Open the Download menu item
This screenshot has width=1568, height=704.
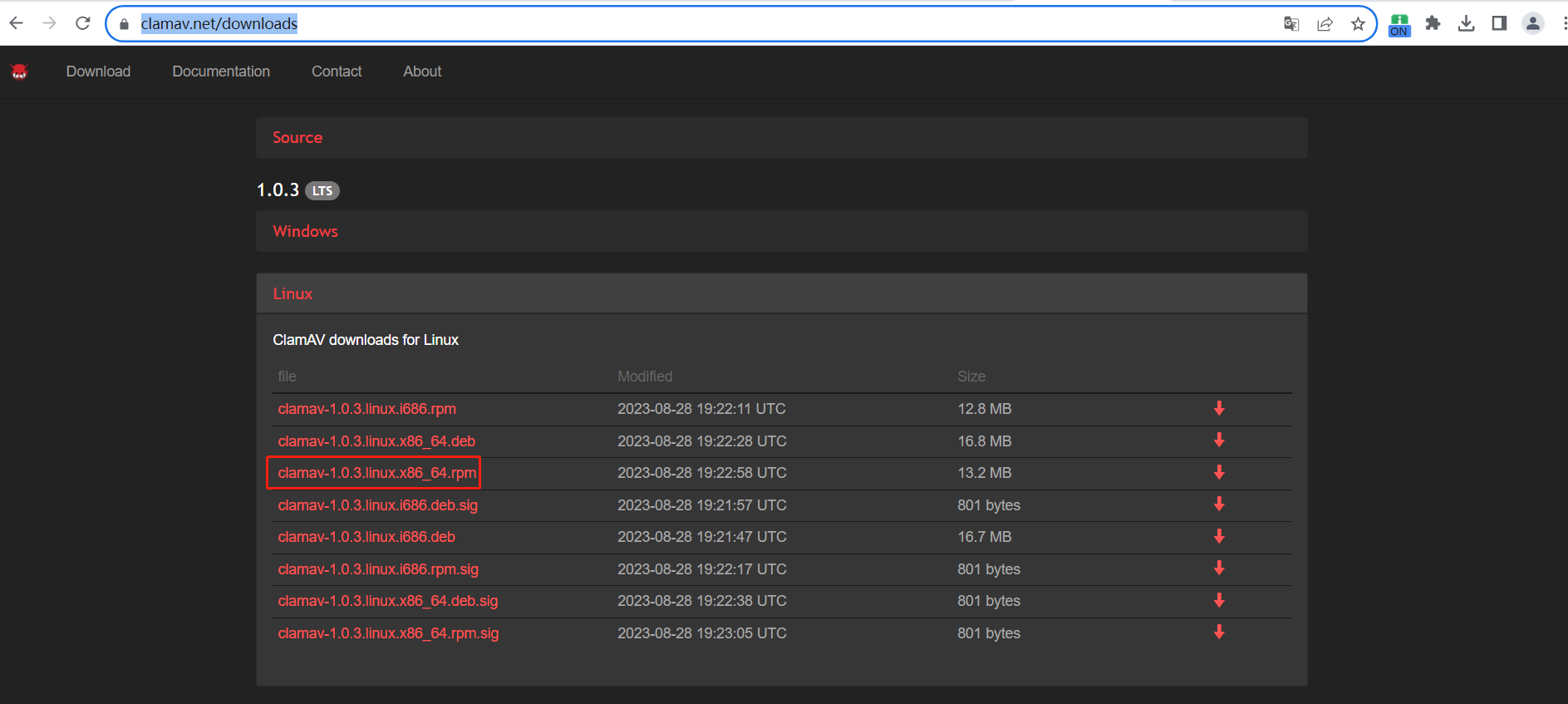tap(98, 71)
